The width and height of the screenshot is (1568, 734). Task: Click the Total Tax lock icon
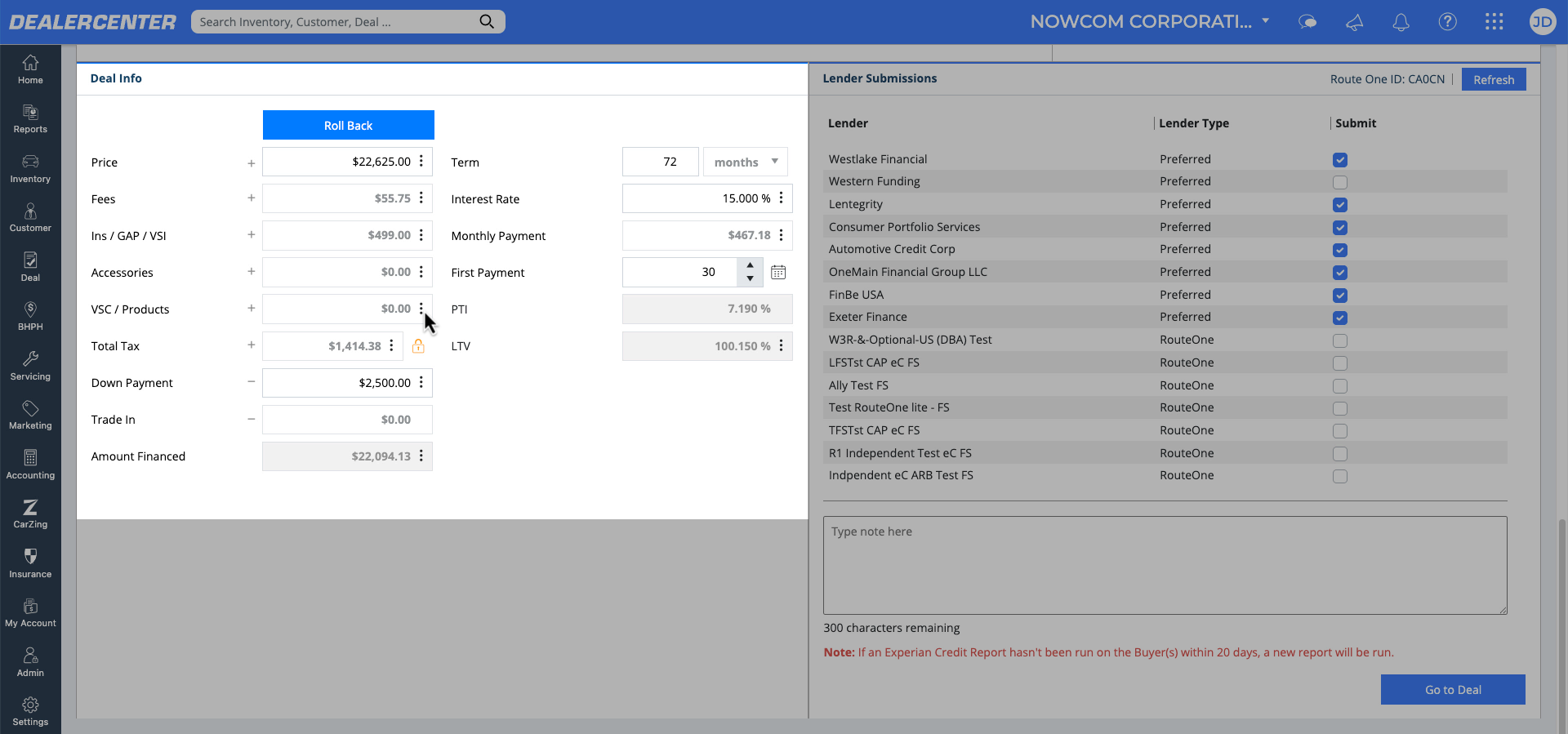coord(418,346)
